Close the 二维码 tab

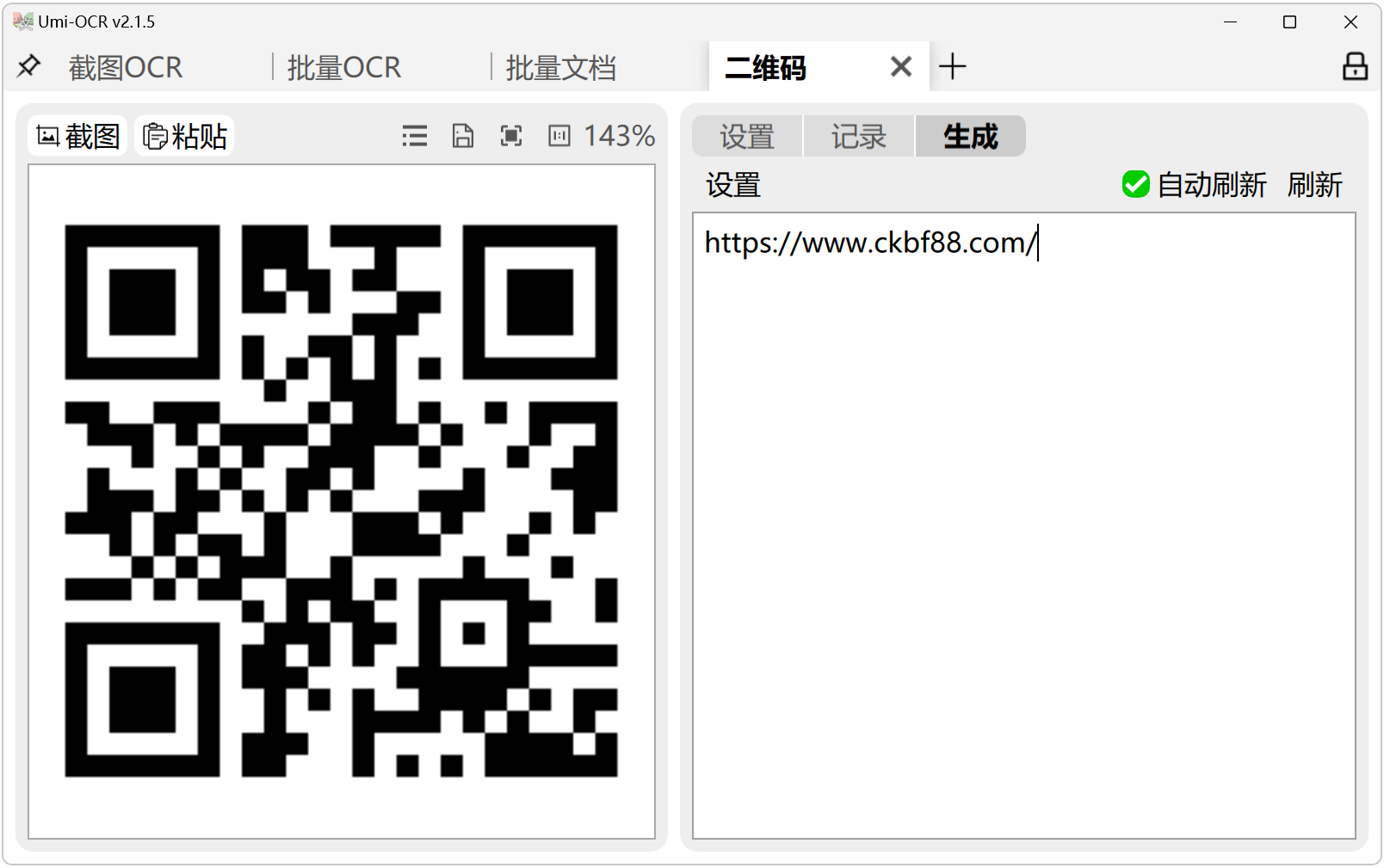pos(901,66)
